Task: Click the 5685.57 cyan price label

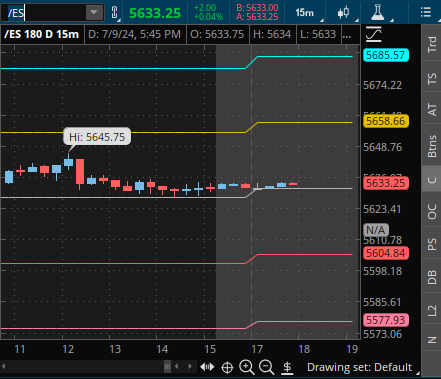Action: pyautogui.click(x=386, y=55)
